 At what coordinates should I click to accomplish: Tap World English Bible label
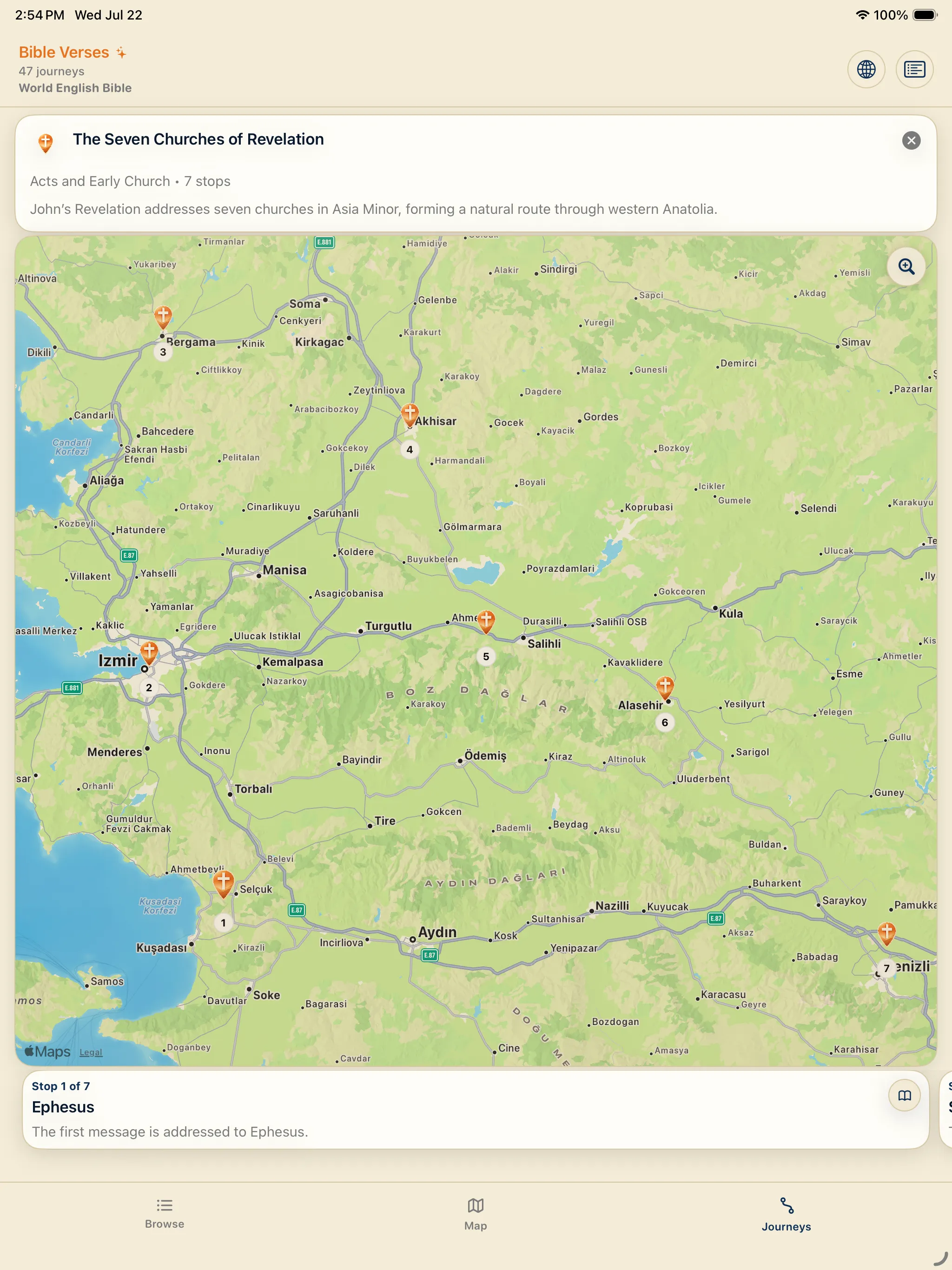coord(75,88)
